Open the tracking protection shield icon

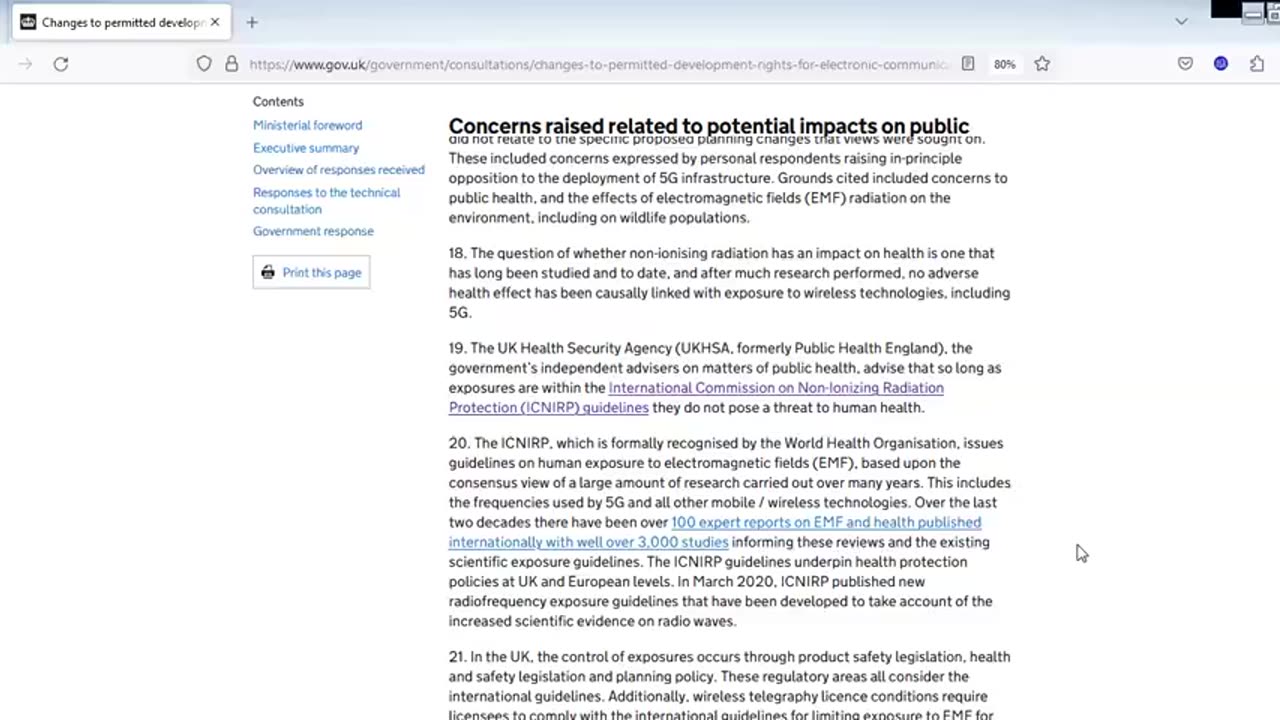[204, 64]
